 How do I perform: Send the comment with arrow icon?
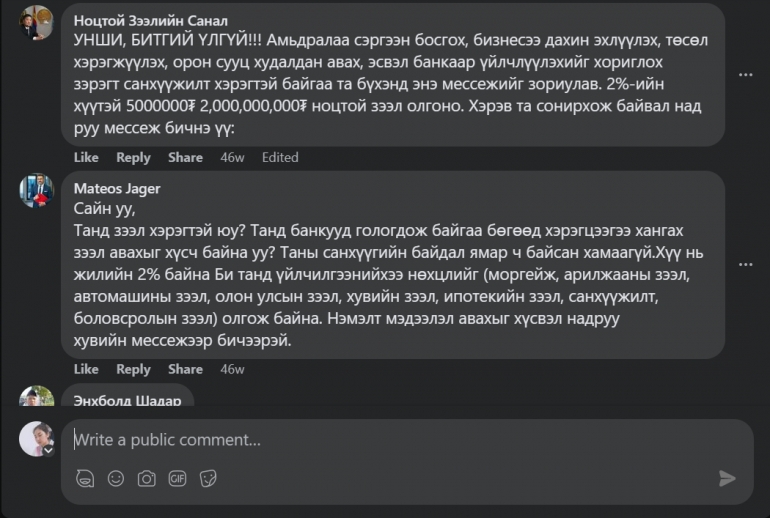(727, 479)
